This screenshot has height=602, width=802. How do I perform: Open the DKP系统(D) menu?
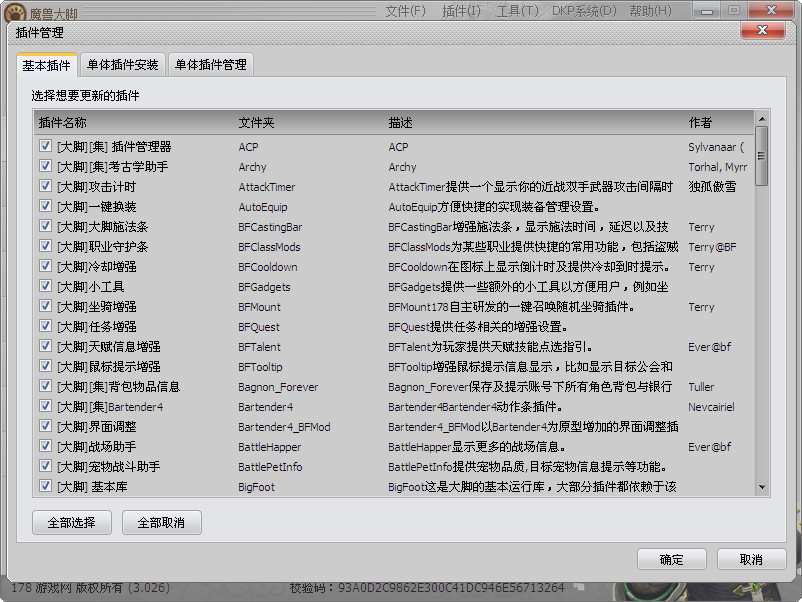click(x=579, y=10)
